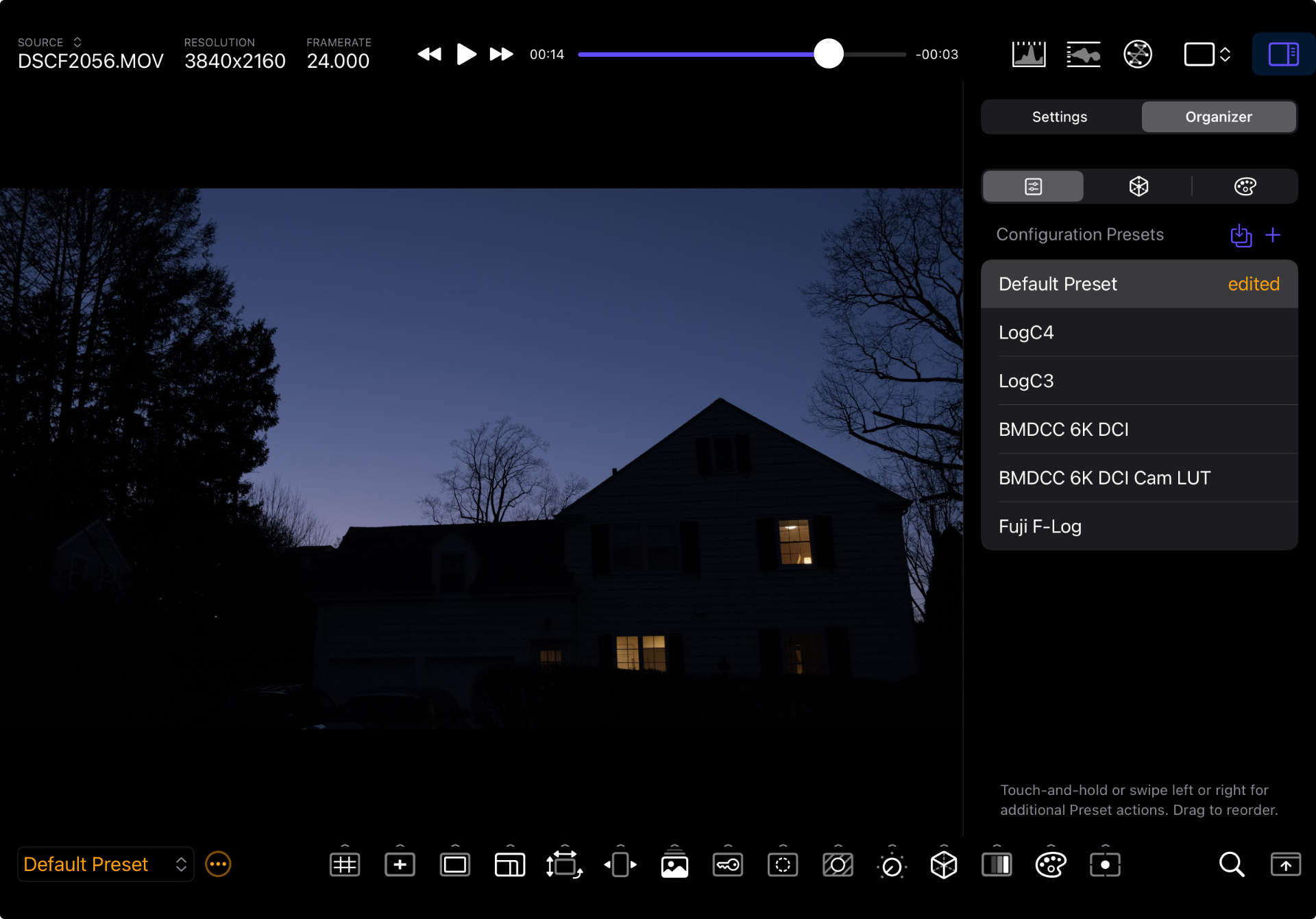This screenshot has height=919, width=1316.
Task: Switch to the Settings tab
Action: point(1060,117)
